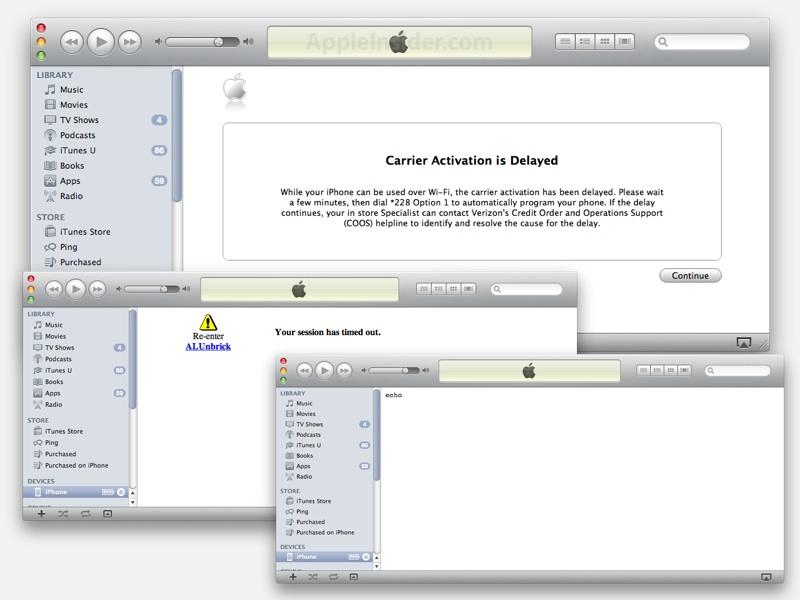Viewport: 800px width, 600px height.
Task: Select grid view icon in top window
Action: pos(605,41)
